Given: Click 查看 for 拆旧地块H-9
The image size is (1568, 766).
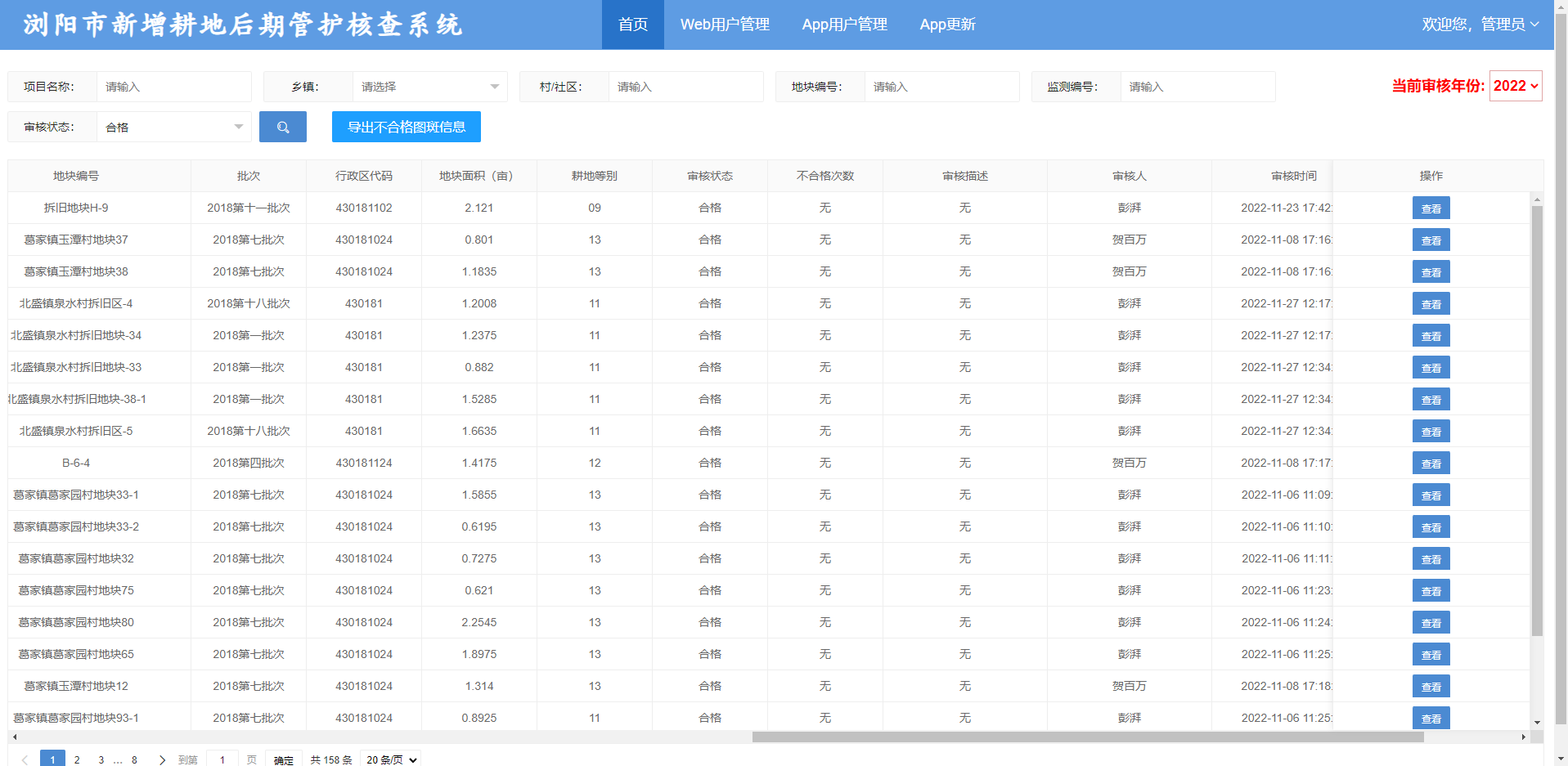Looking at the screenshot, I should [x=1431, y=208].
